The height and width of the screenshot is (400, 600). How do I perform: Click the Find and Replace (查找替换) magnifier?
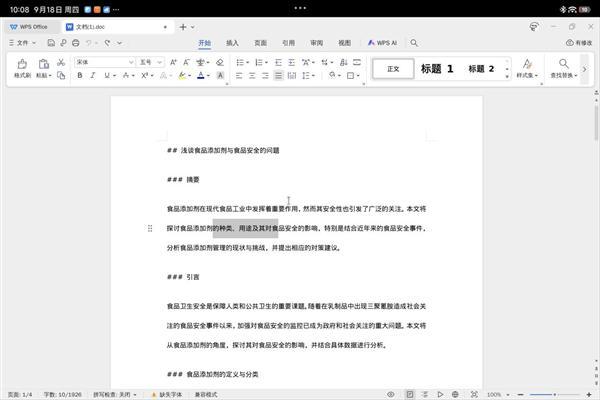[x=560, y=64]
